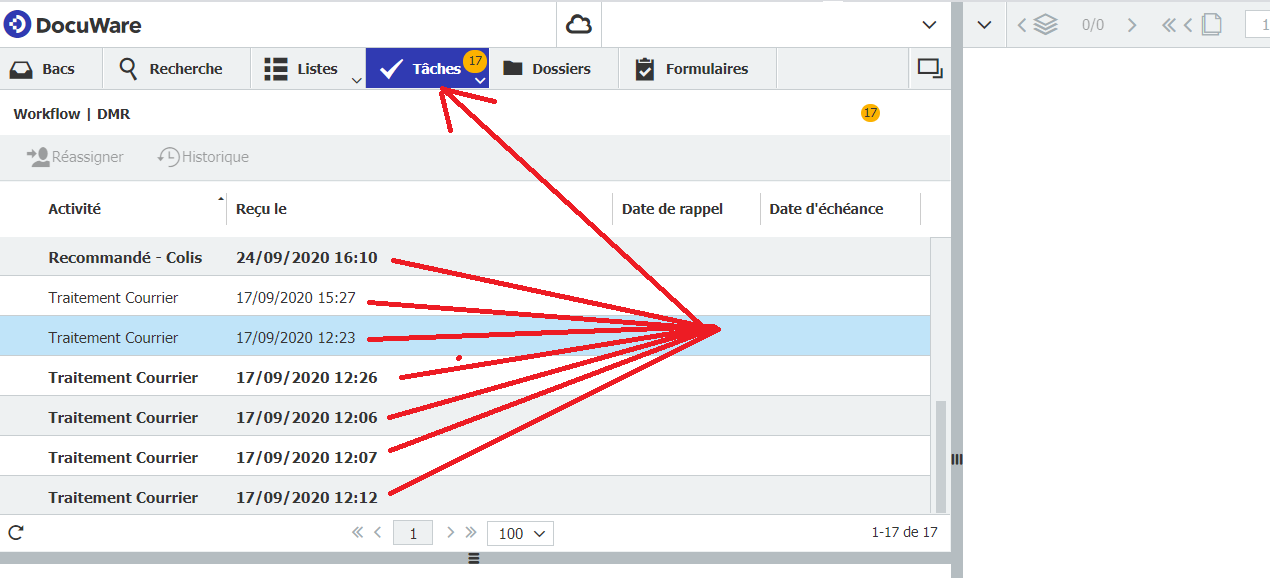1270x578 pixels.
Task: Open the top-right header dropdown chevron
Action: (929, 25)
